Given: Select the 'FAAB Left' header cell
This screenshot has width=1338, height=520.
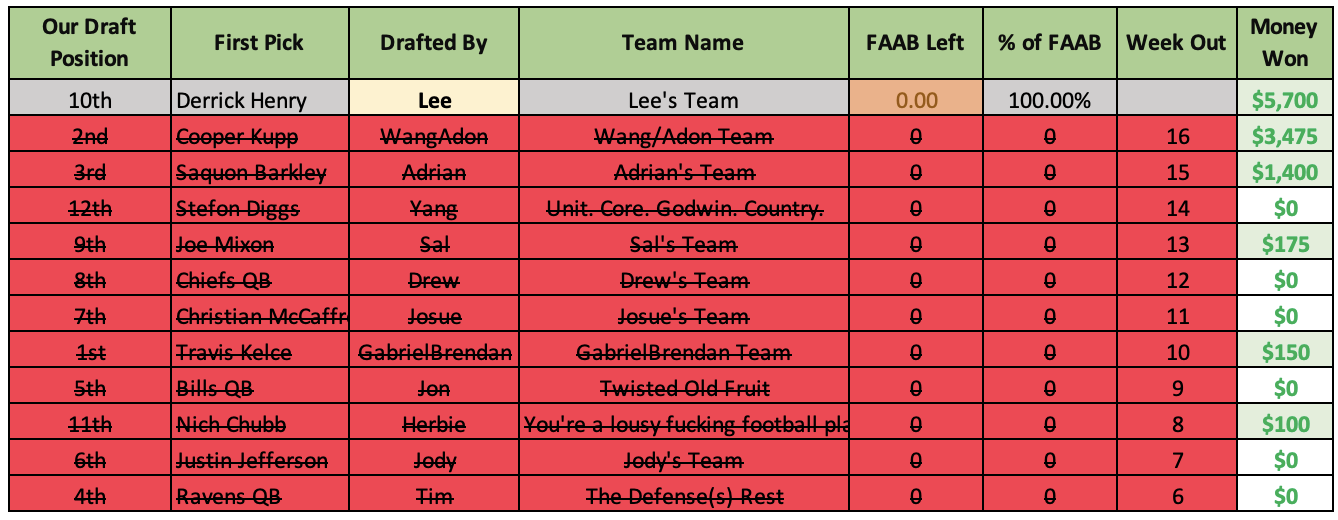Looking at the screenshot, I should [x=915, y=43].
